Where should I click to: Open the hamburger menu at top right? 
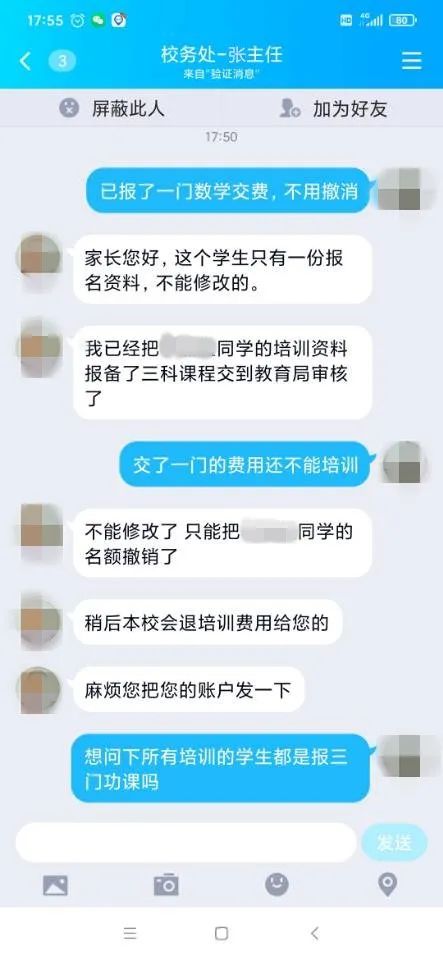412,60
